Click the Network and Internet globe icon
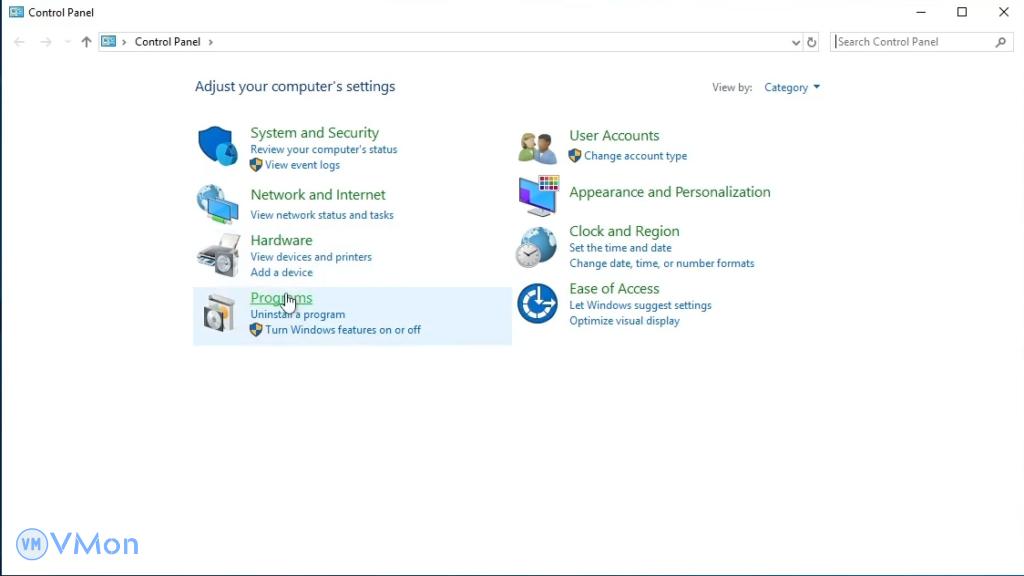The width and height of the screenshot is (1024, 576). 217,204
